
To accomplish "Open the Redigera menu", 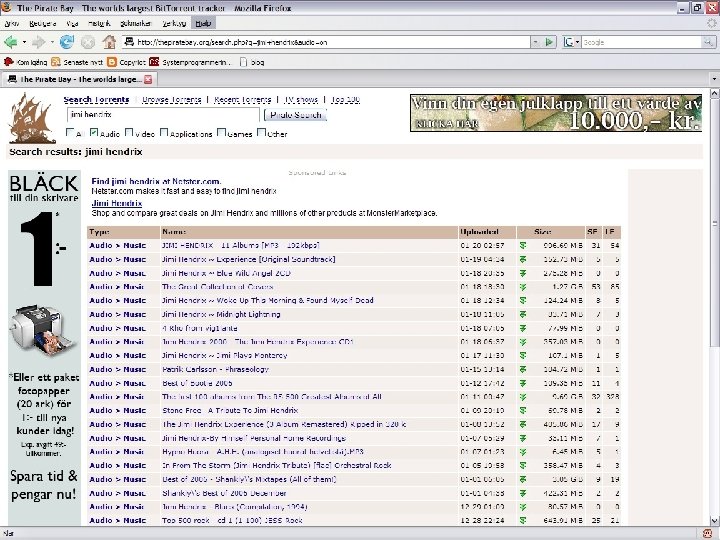I will pos(43,23).
